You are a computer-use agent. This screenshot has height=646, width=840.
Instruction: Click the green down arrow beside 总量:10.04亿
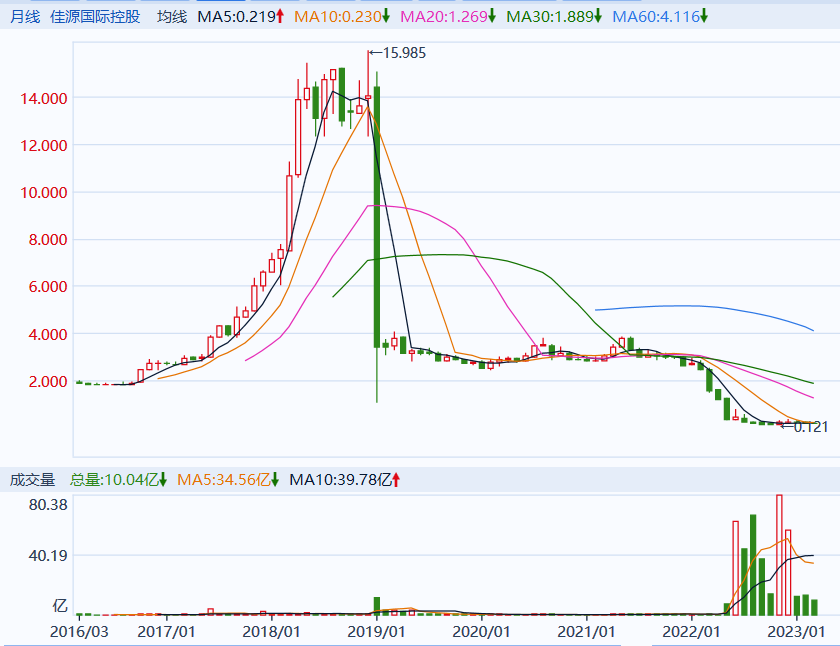(162, 480)
